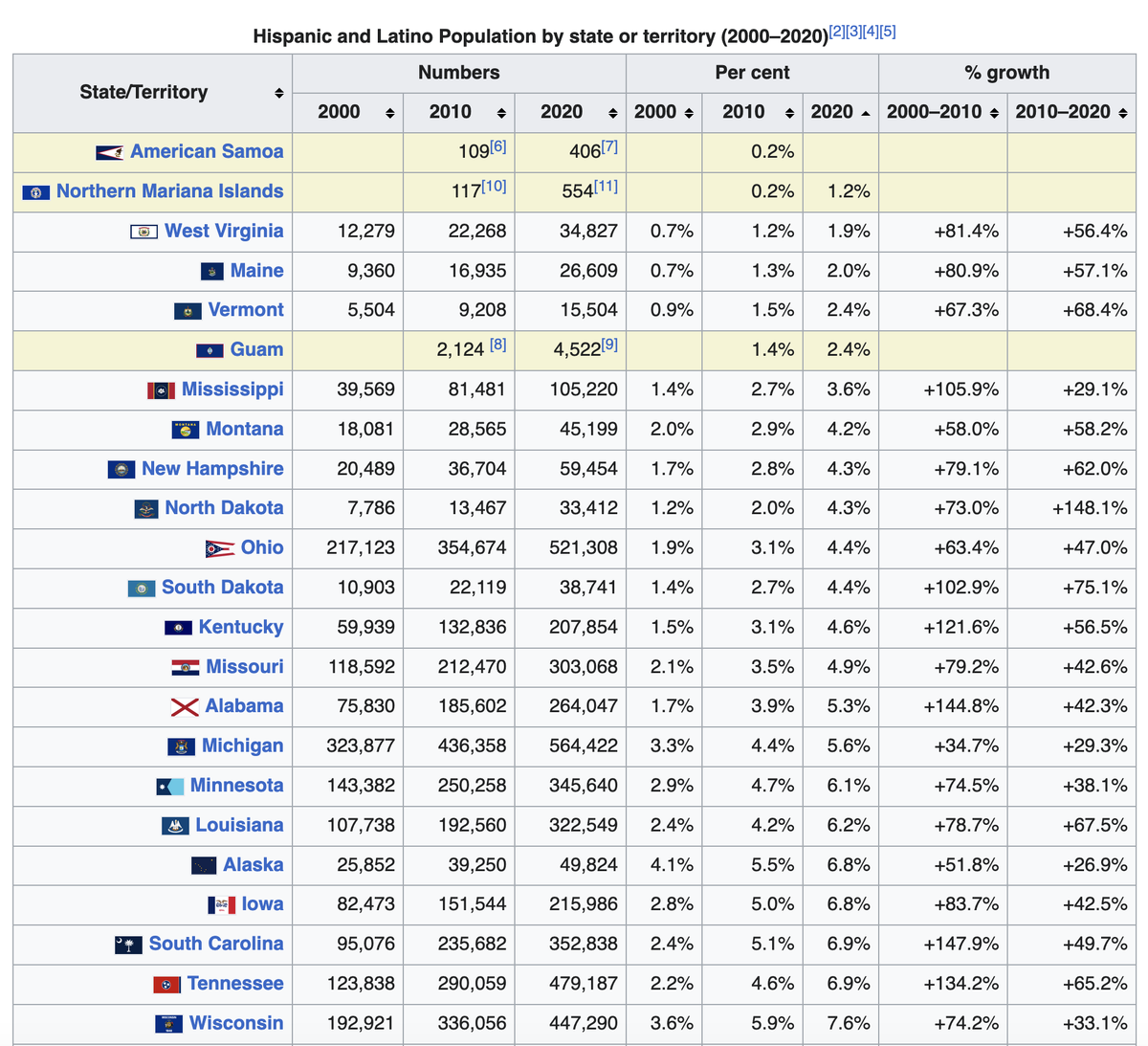Click the Ohio state flag icon
Screen dimensions: 1148x1046
pos(219,548)
